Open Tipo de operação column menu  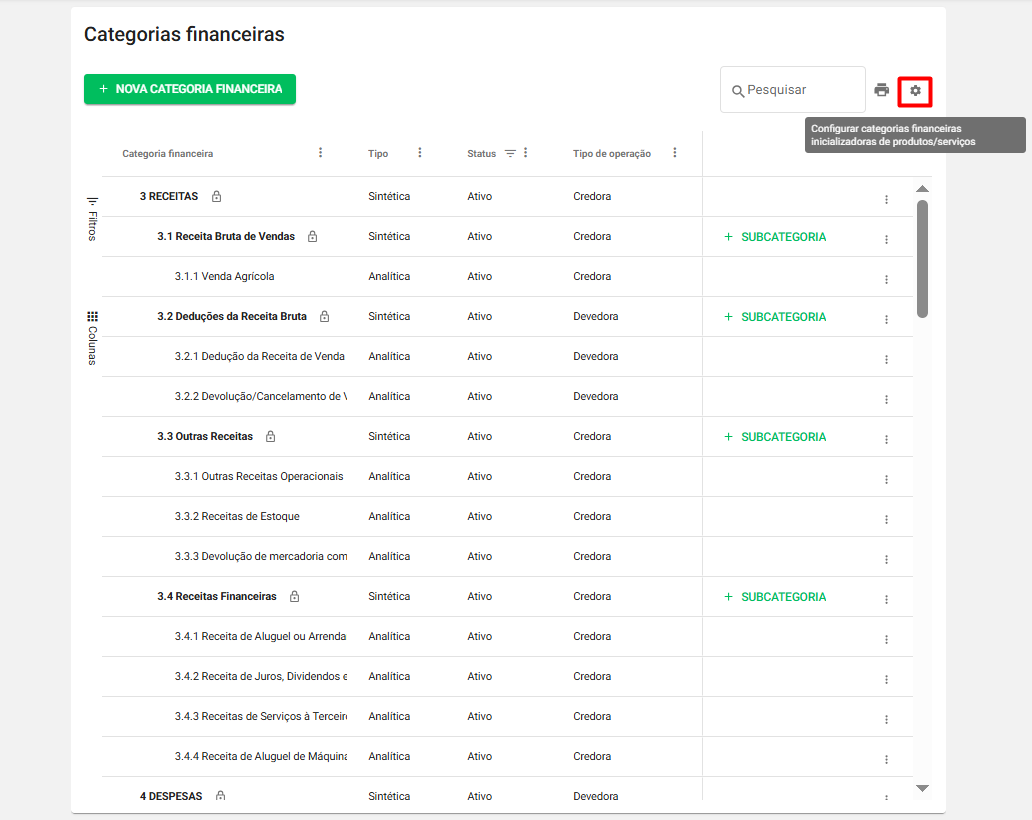pyautogui.click(x=675, y=153)
